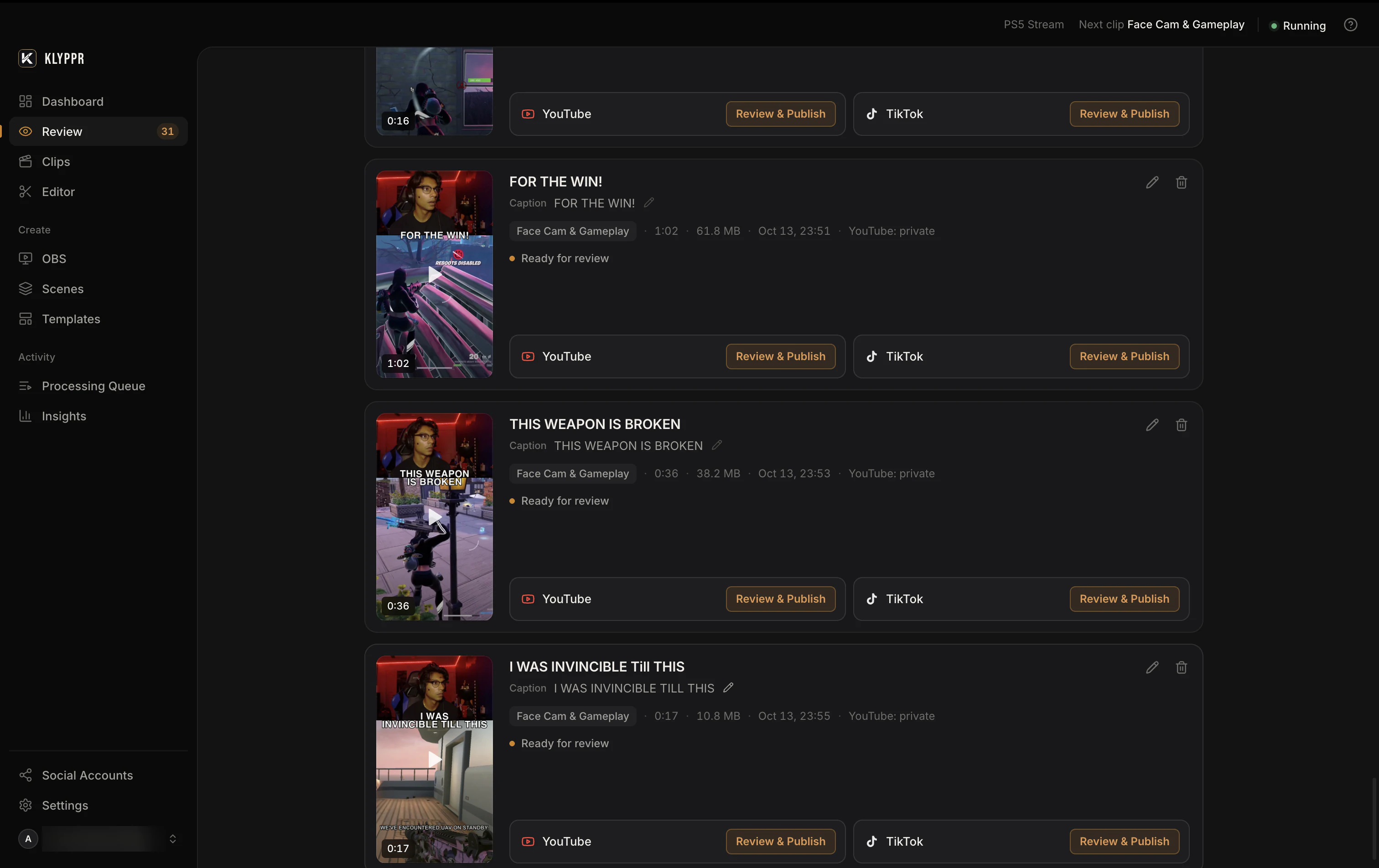Review & Publish I WAS INVINCIBLE to YouTube
Screen dimensions: 1379x868
(x=781, y=841)
